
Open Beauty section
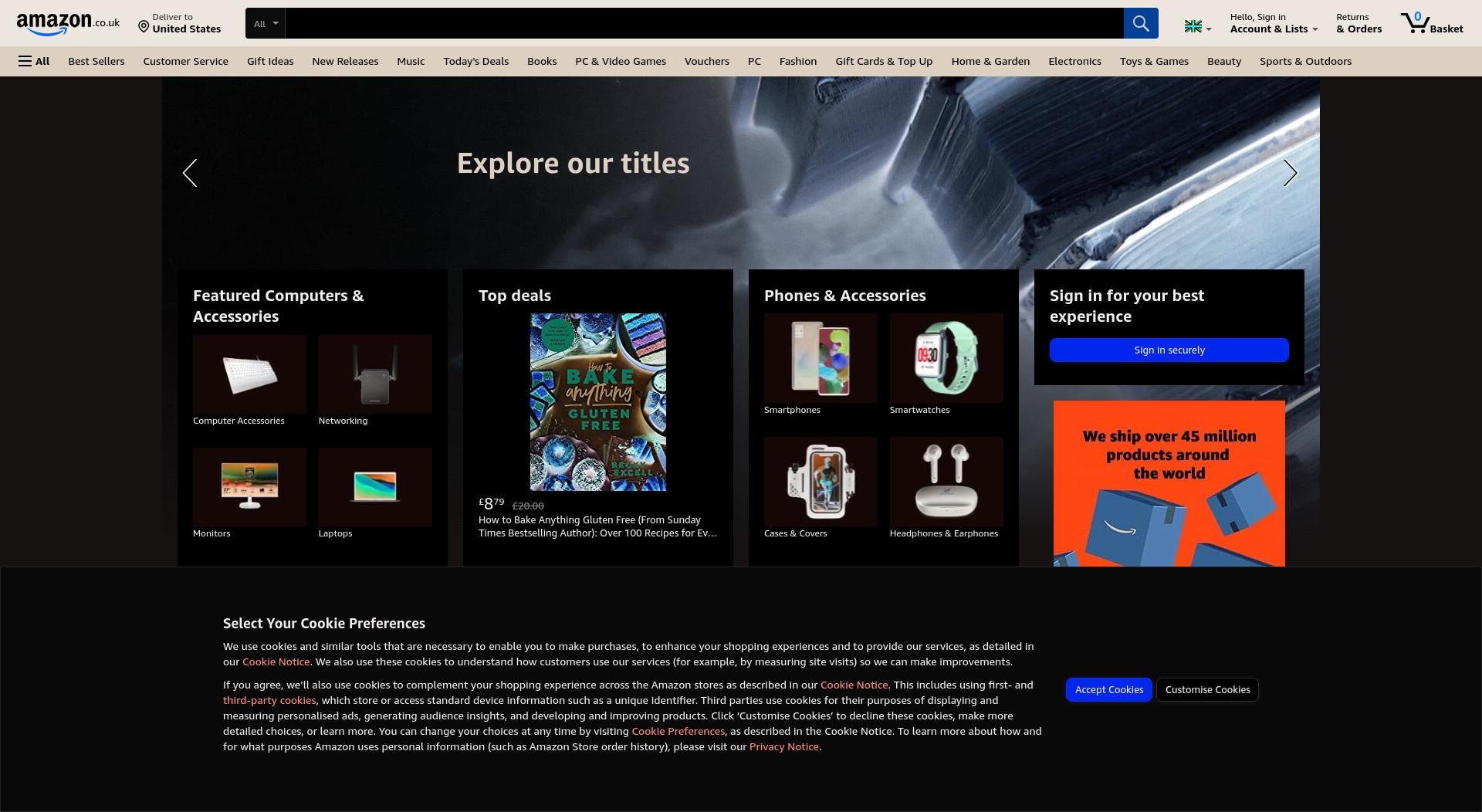pyautogui.click(x=1224, y=61)
